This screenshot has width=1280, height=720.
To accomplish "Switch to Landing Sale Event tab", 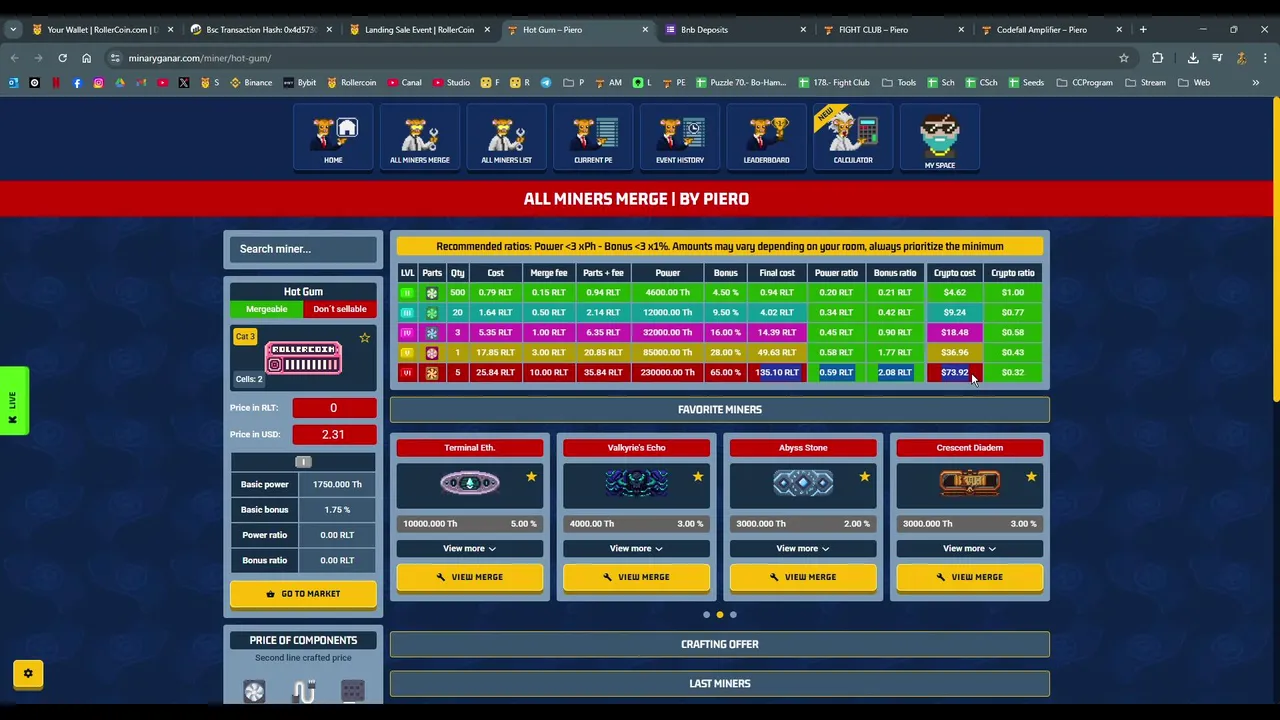I will 419,30.
